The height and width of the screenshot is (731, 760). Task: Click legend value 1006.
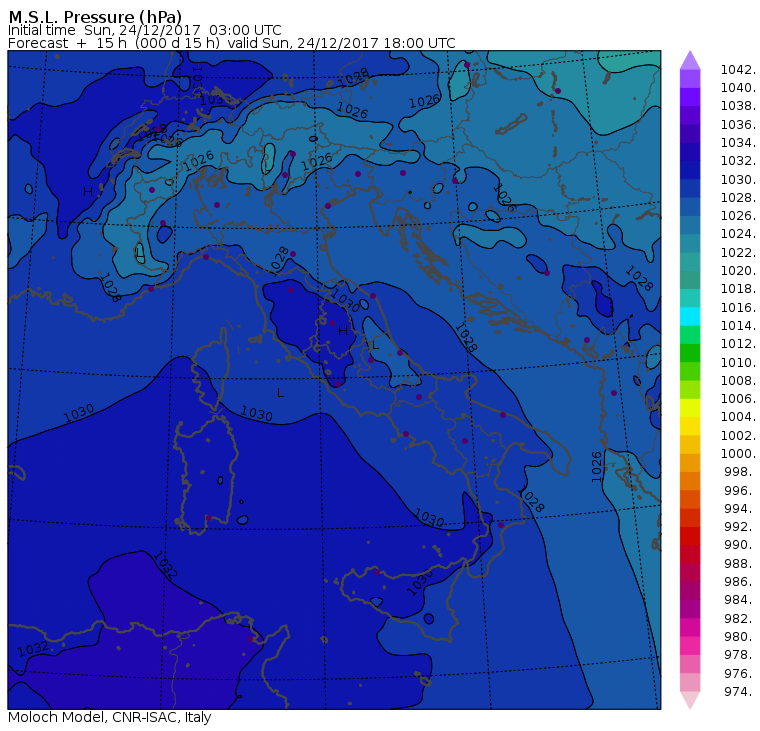[x=738, y=398]
